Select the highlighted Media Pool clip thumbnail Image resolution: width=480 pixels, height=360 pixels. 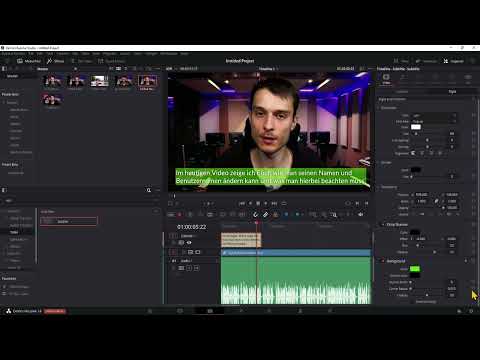(x=147, y=82)
